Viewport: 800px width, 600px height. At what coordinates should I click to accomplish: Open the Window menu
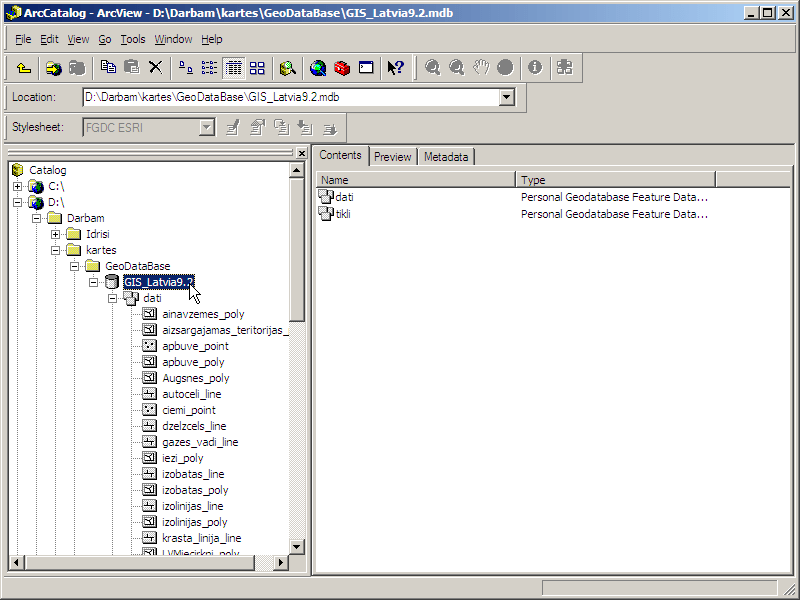tap(173, 39)
